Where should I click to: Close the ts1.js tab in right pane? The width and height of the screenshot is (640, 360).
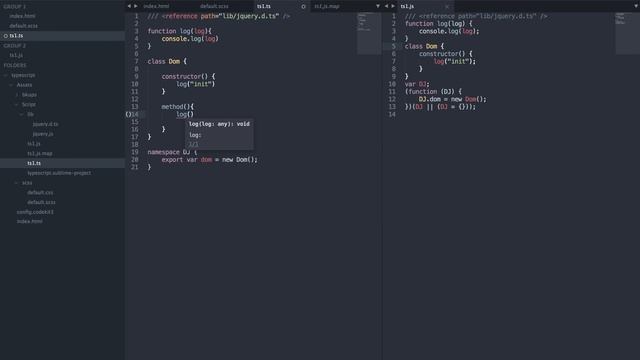pos(447,7)
